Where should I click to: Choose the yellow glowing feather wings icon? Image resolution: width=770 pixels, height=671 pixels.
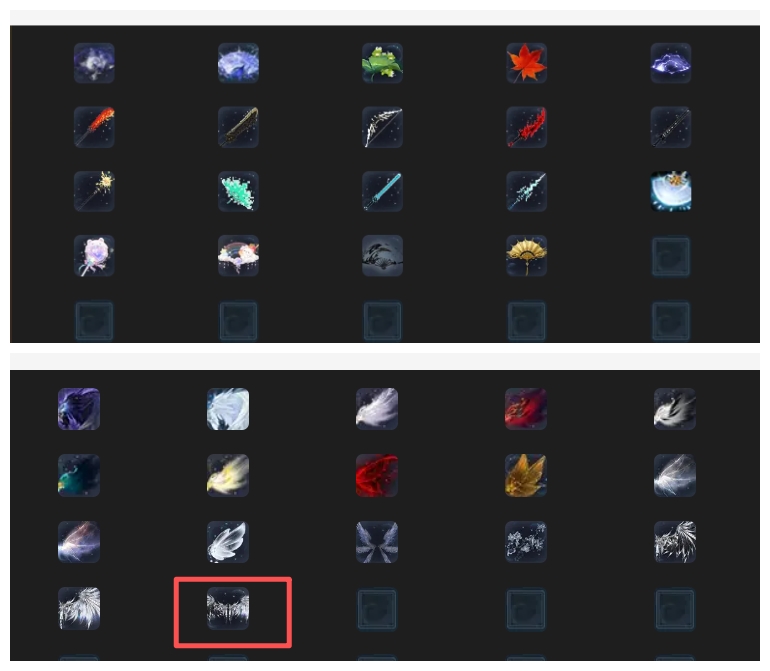pos(228,475)
